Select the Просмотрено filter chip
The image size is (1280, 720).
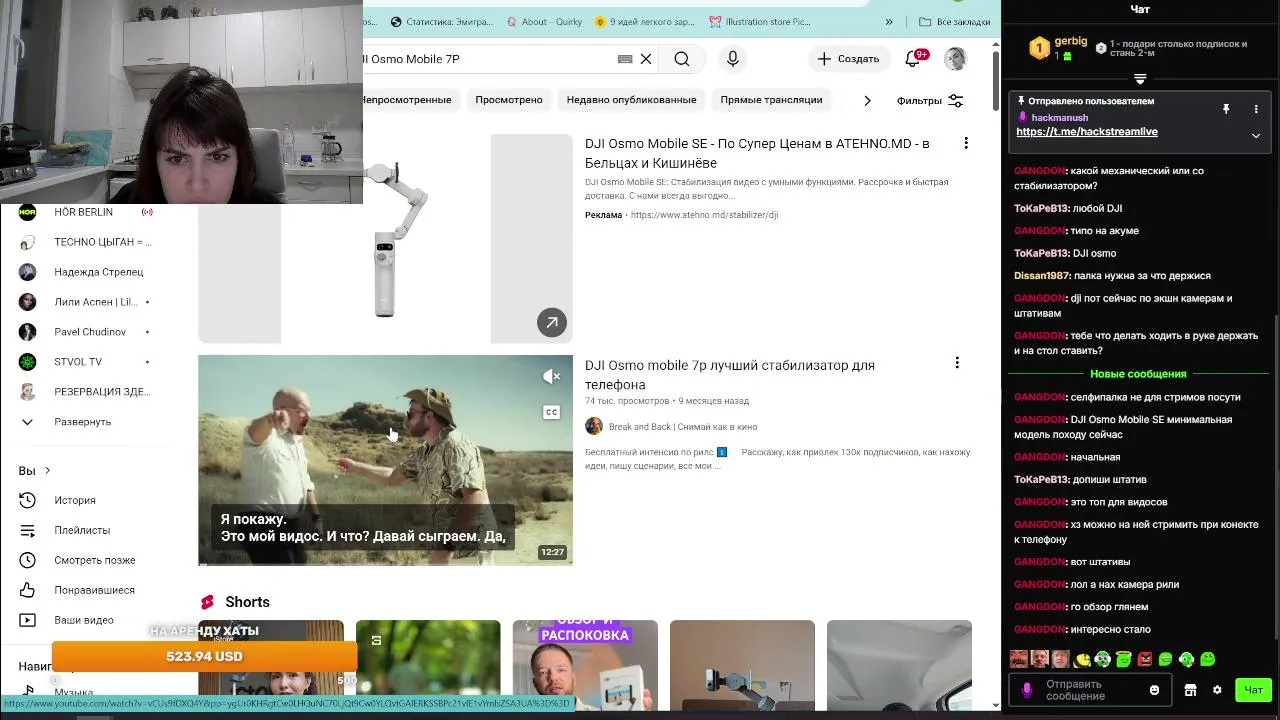point(509,100)
